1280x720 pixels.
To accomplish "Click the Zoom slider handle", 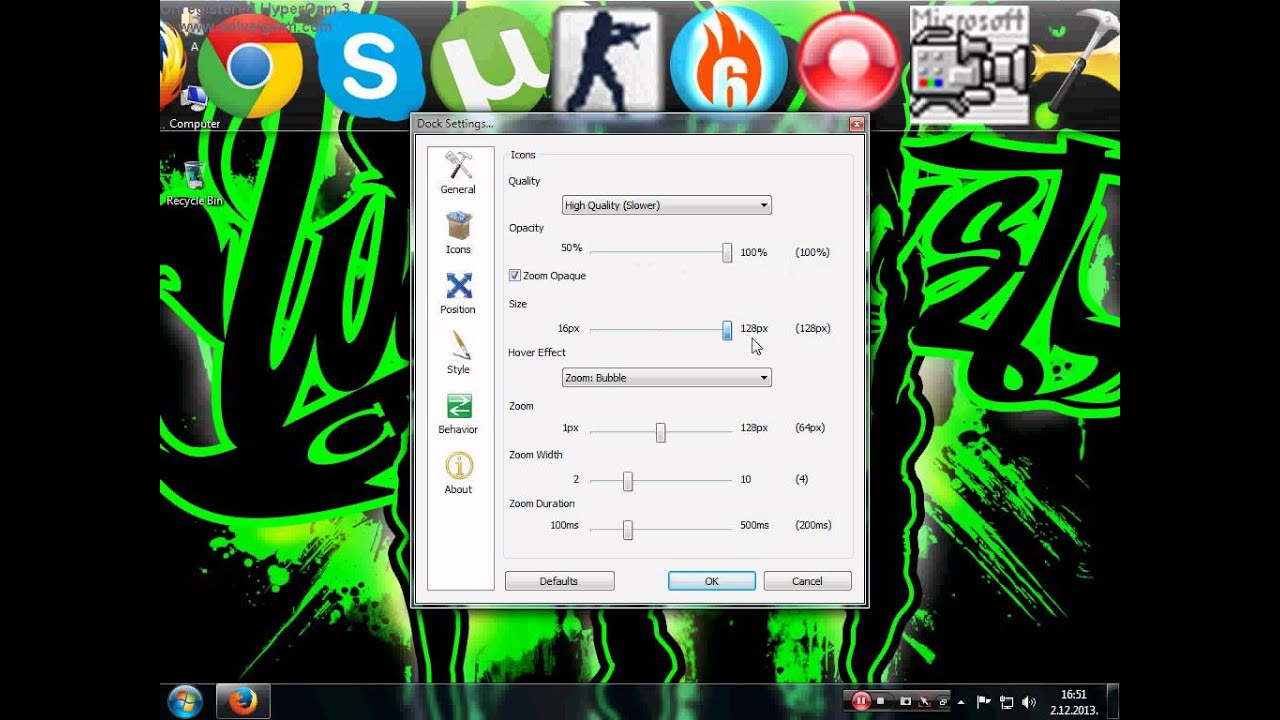I will (x=661, y=432).
